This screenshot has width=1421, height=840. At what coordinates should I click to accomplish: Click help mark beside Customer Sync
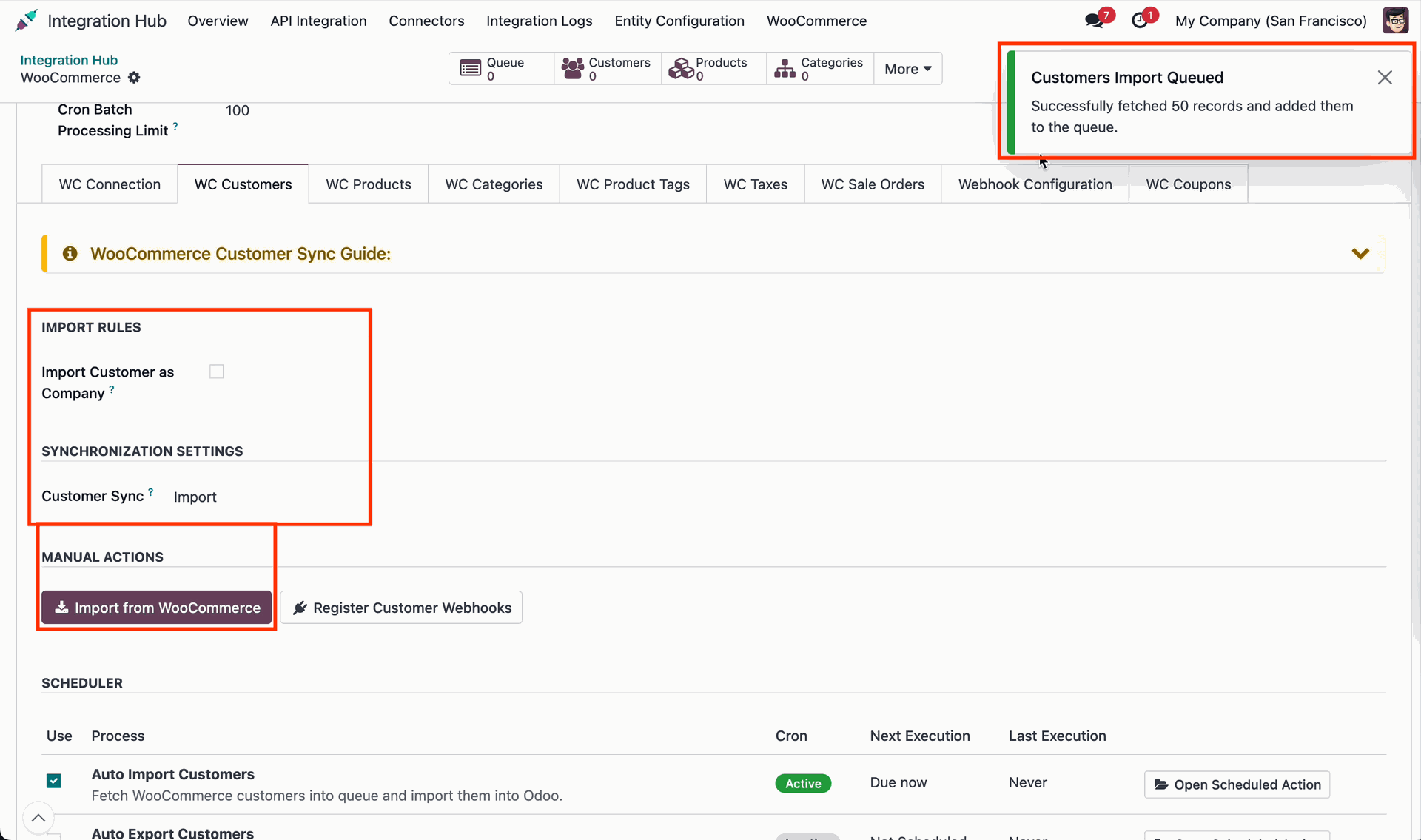coord(151,491)
